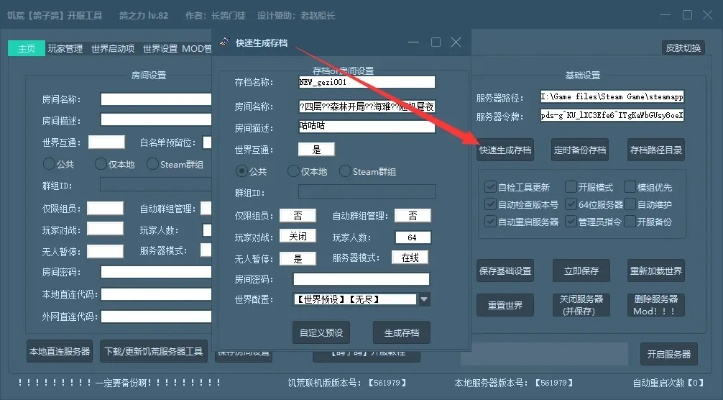Open the 世界设置 tab
The width and height of the screenshot is (723, 400).
point(160,48)
